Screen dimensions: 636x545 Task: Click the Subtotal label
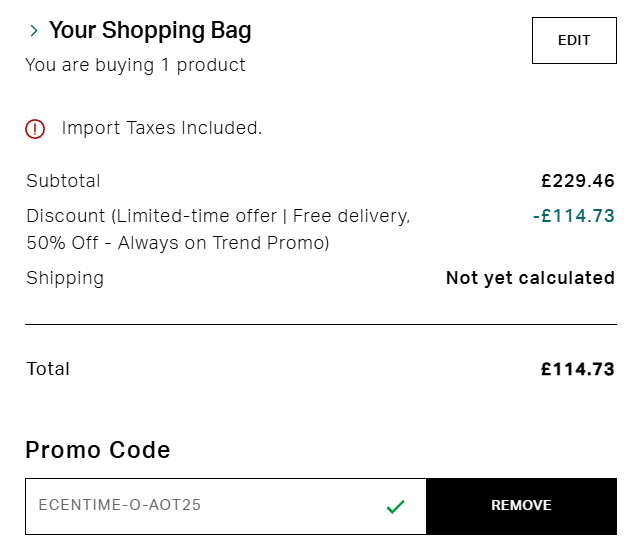63,181
